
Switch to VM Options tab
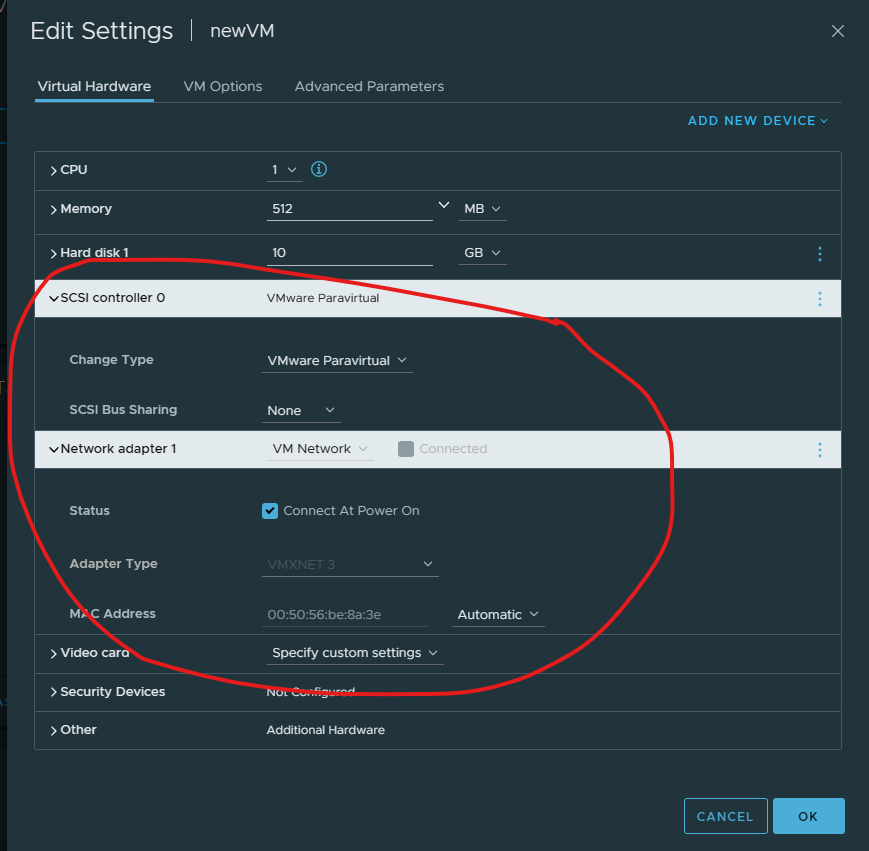tap(223, 86)
